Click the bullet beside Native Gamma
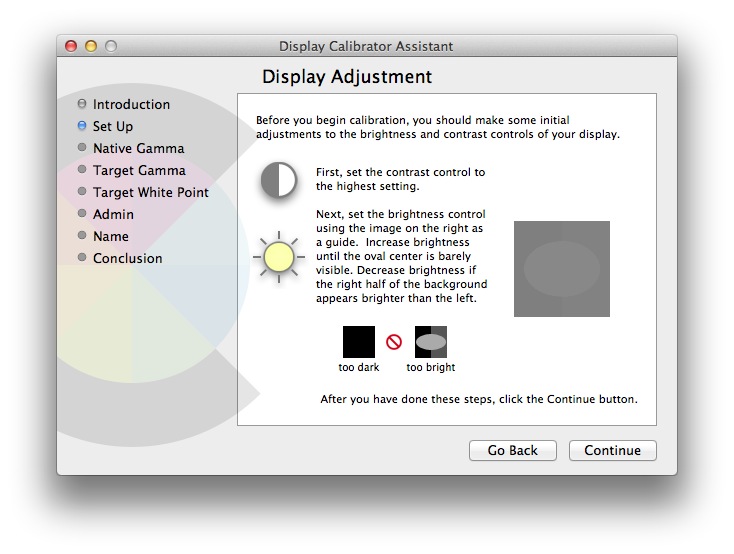Viewport: 734px width, 554px height. (82, 147)
